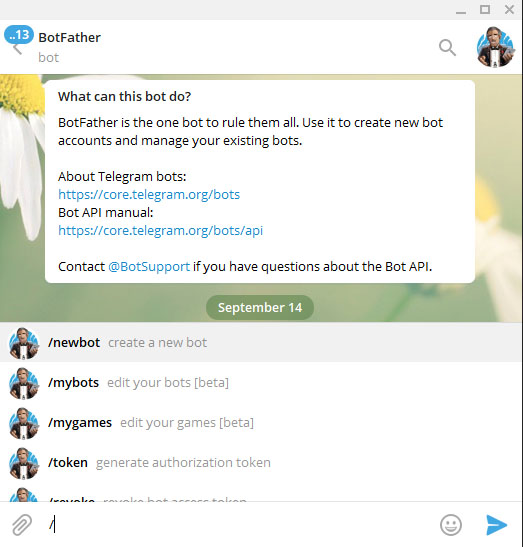This screenshot has width=523, height=547.
Task: Open the search messages magnifier icon
Action: [x=447, y=47]
